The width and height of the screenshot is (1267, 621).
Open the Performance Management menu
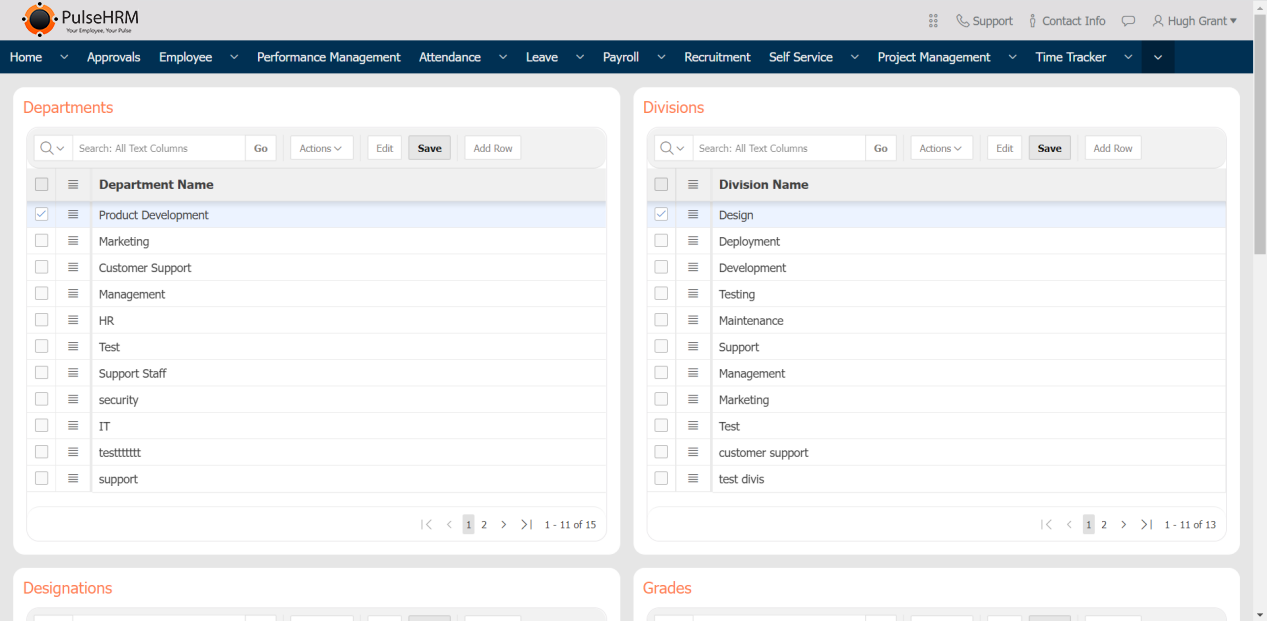tap(328, 57)
